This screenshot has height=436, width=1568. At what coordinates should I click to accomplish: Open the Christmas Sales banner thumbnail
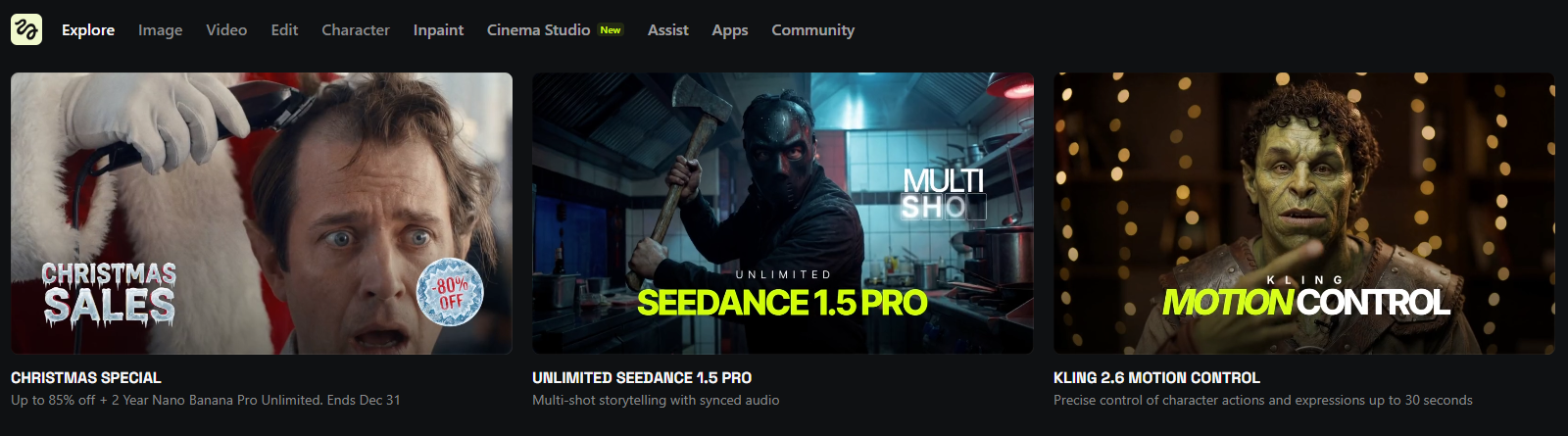[262, 214]
